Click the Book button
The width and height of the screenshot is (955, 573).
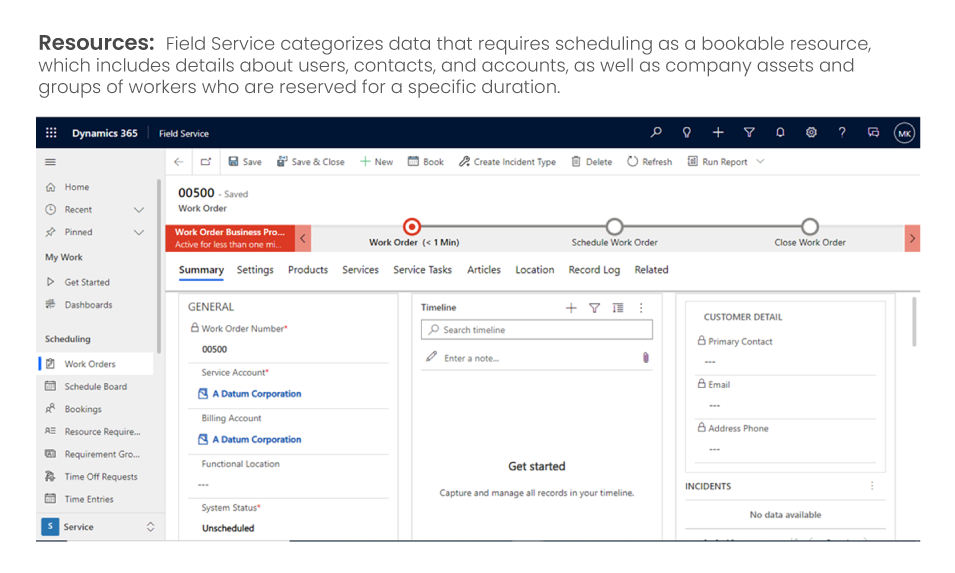[x=426, y=162]
